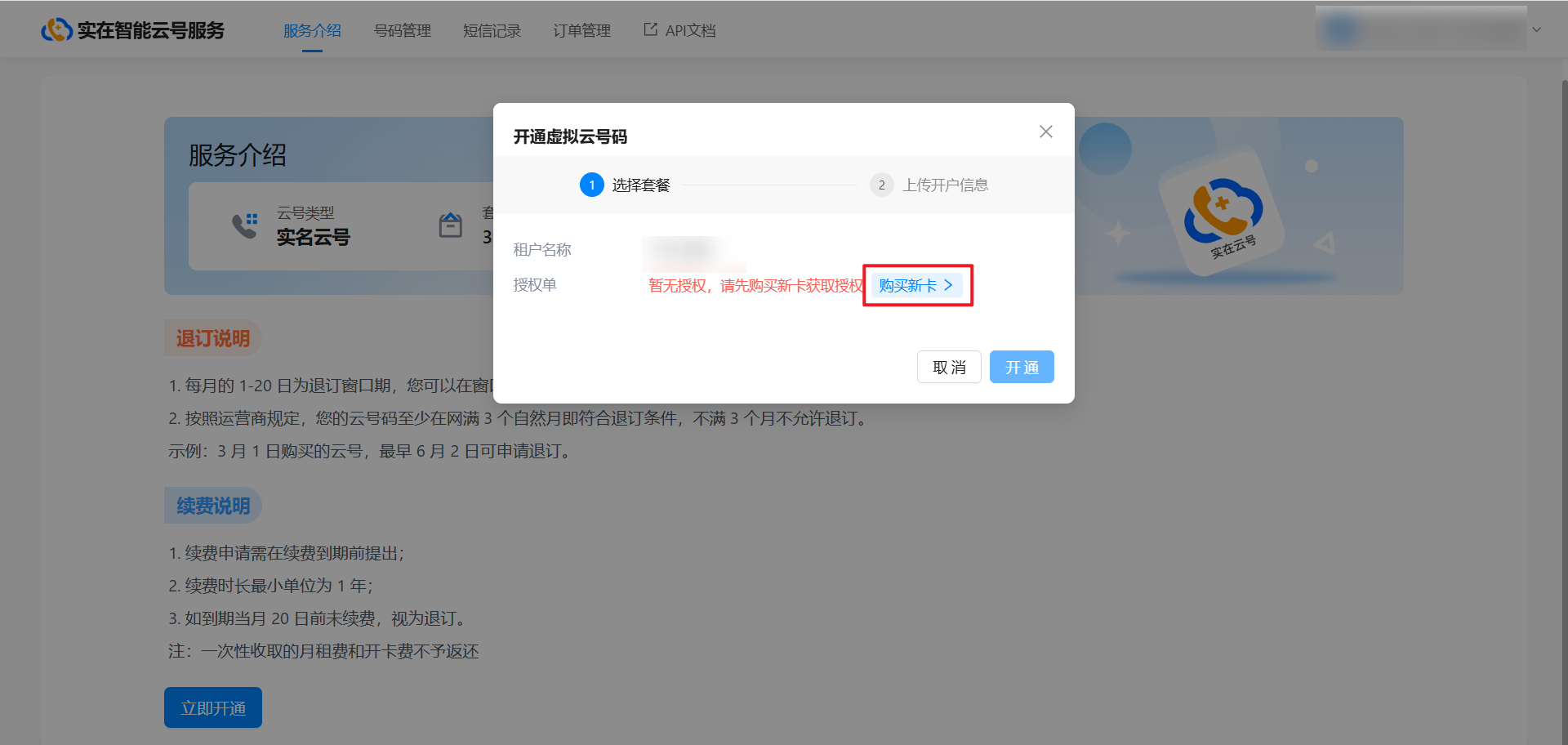Click the 立即开通 button
The image size is (1568, 745).
(x=213, y=707)
